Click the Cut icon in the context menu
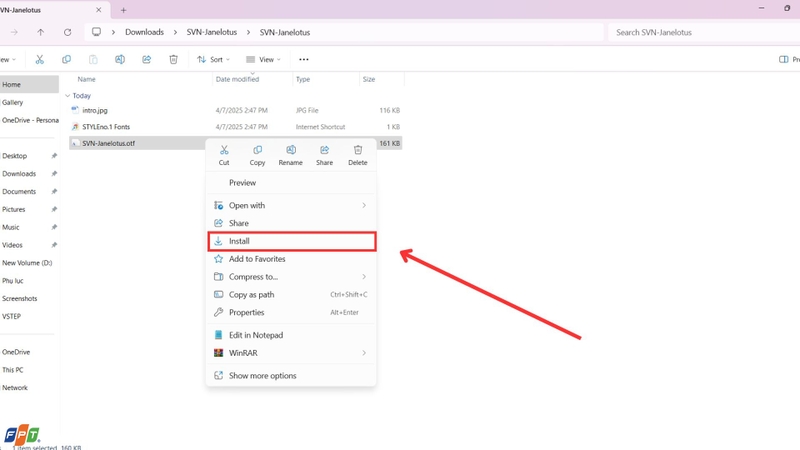Viewport: 800px width, 450px height. pos(224,150)
